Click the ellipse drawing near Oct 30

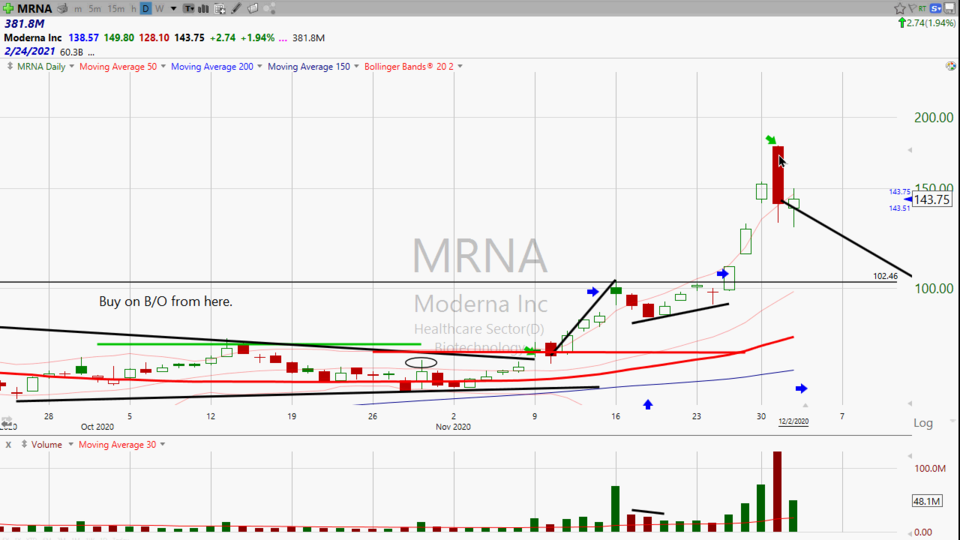click(421, 362)
